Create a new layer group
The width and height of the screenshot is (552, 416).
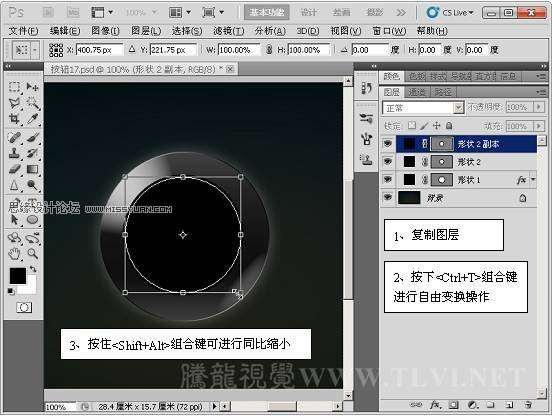click(x=491, y=405)
